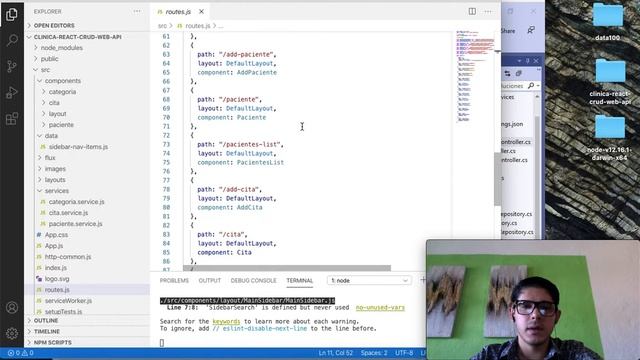Close the routes.js editor tab
Viewport: 640px width, 360px height.
click(201, 12)
